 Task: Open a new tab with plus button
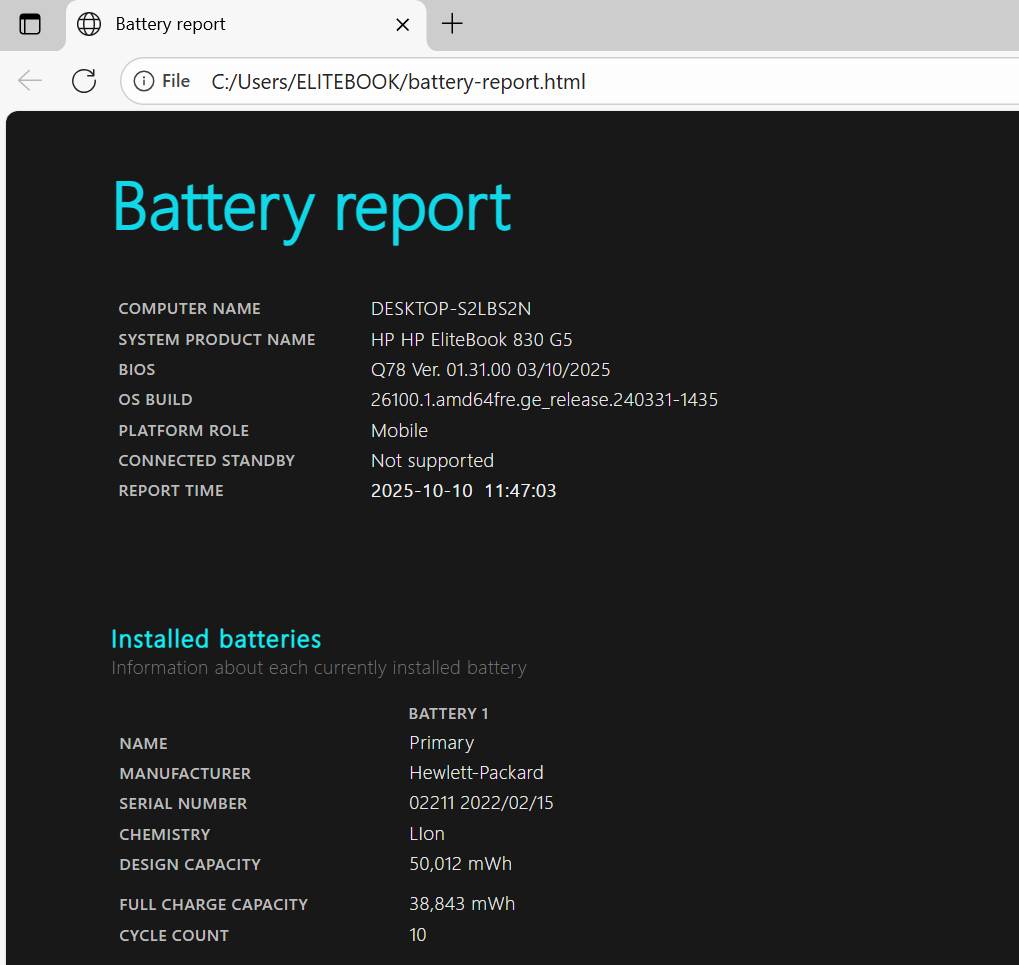[x=452, y=24]
